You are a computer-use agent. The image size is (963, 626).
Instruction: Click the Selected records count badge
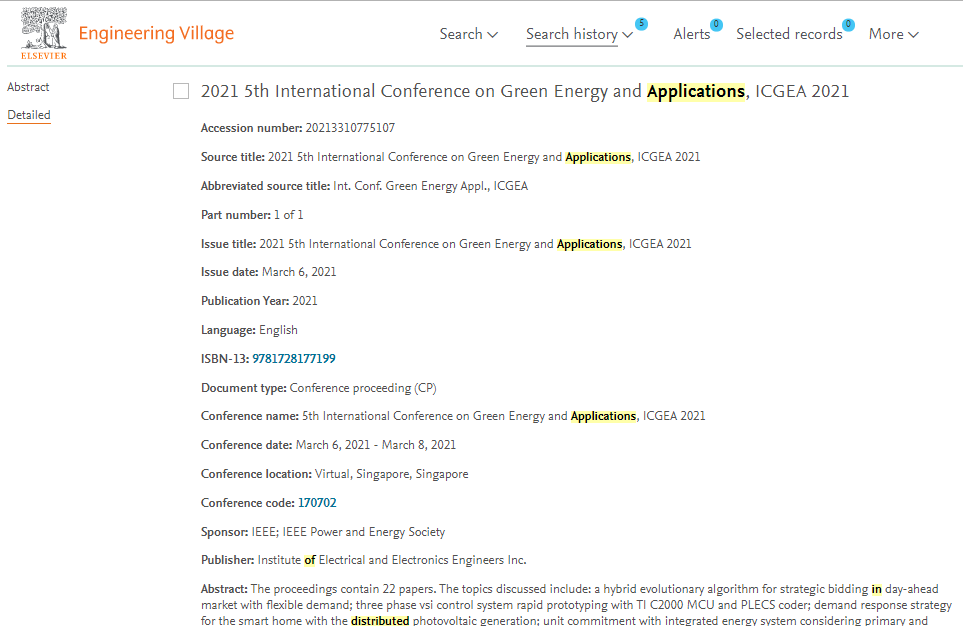(x=848, y=25)
